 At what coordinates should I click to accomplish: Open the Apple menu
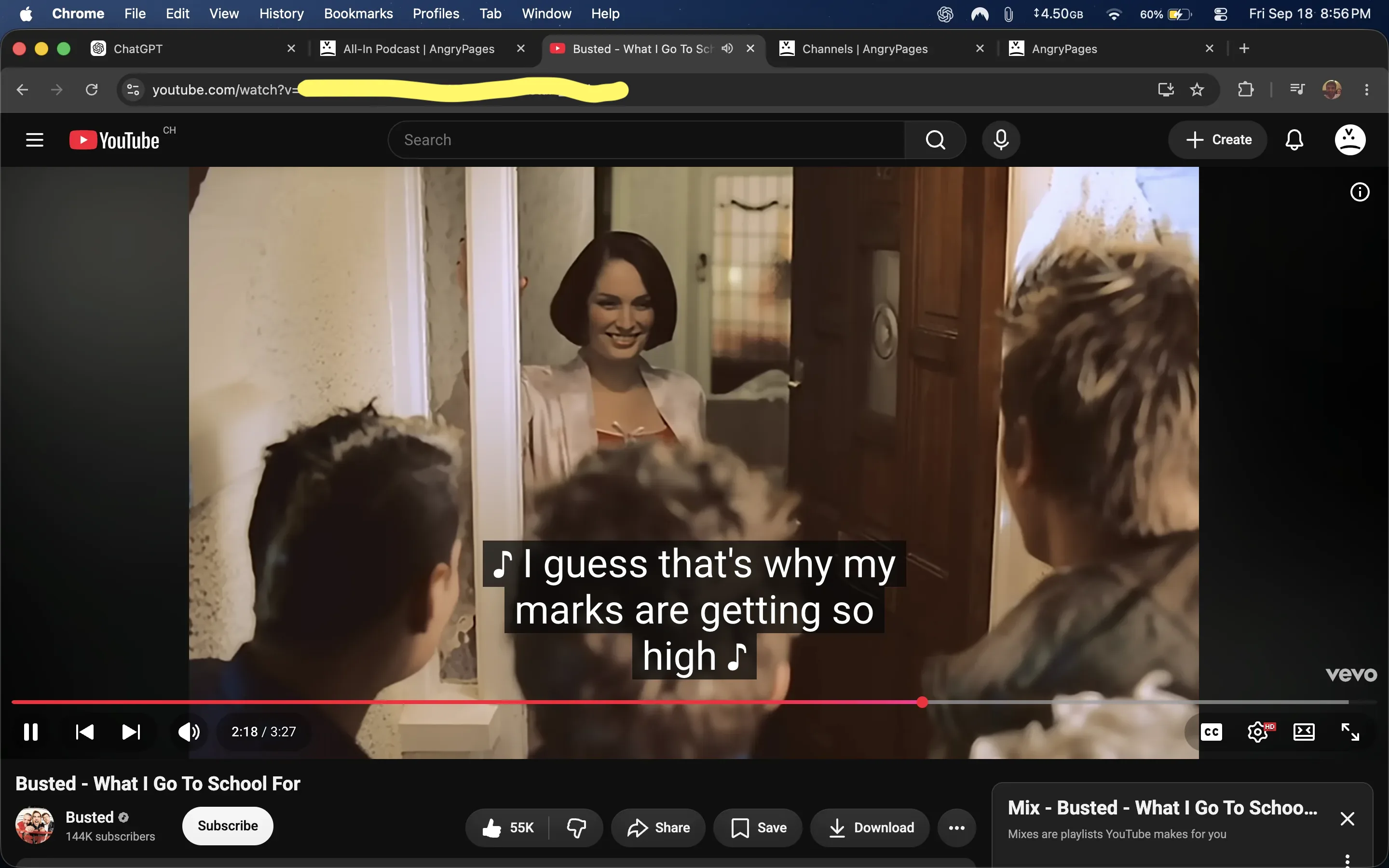coord(26,14)
